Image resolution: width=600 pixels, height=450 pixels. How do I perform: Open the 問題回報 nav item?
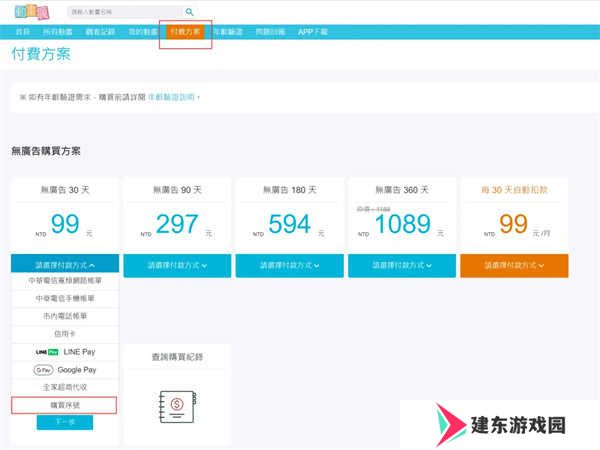click(x=270, y=32)
